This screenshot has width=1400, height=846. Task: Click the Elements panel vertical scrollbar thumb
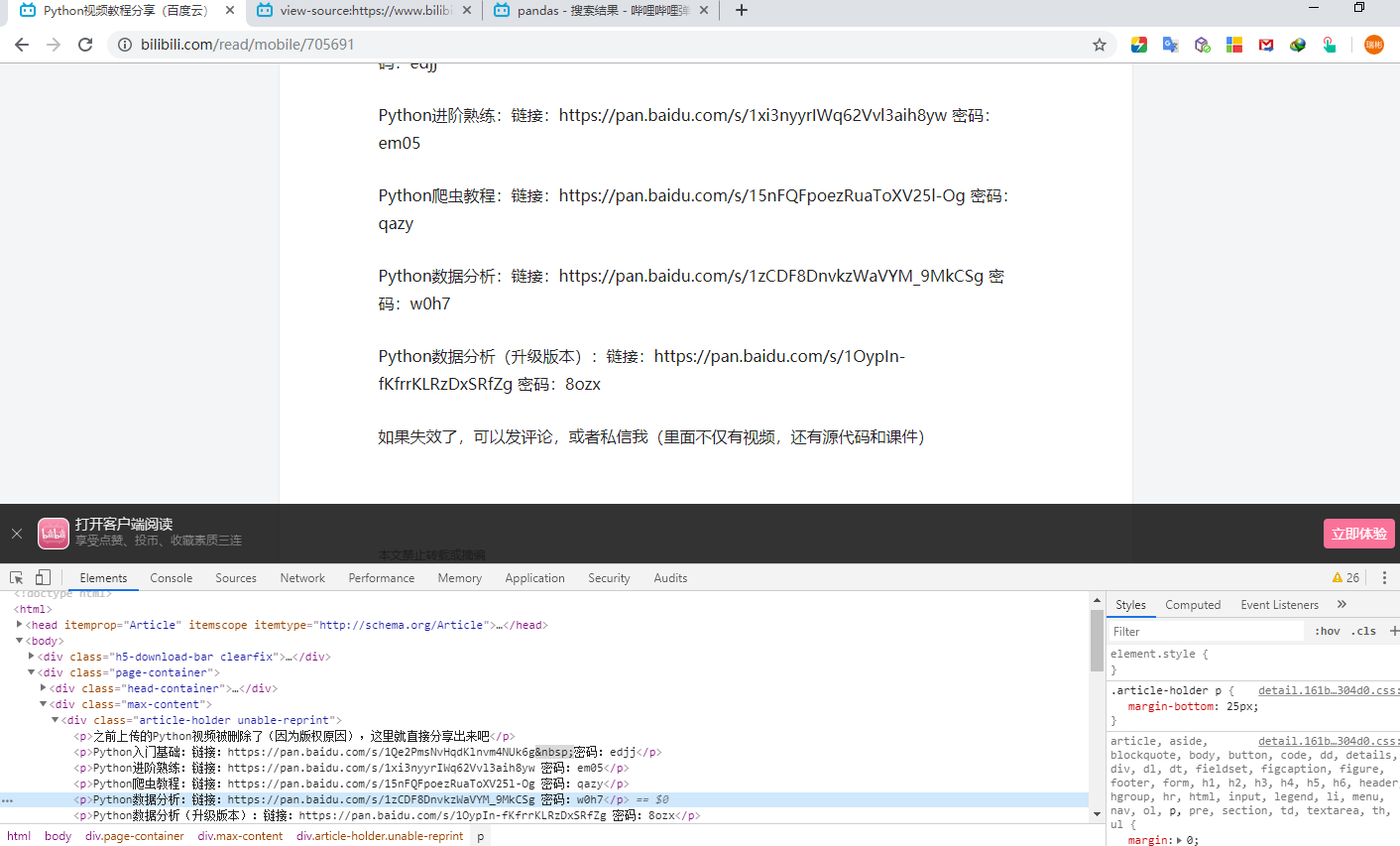(x=1097, y=640)
